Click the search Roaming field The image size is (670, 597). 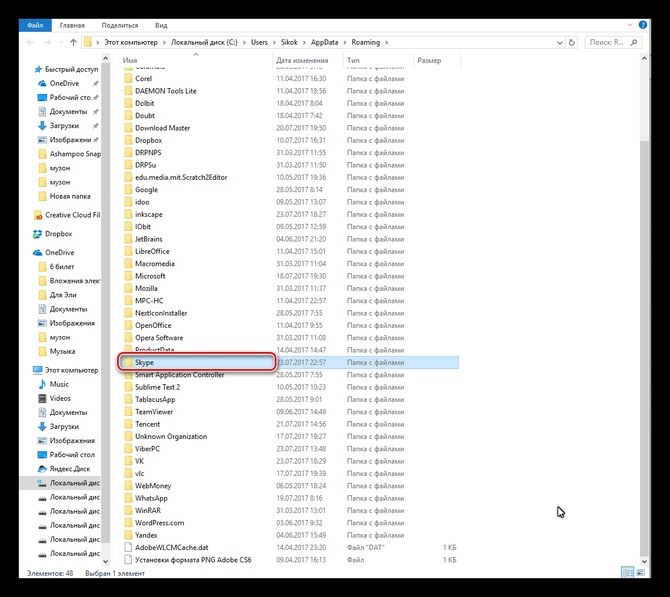tap(613, 42)
